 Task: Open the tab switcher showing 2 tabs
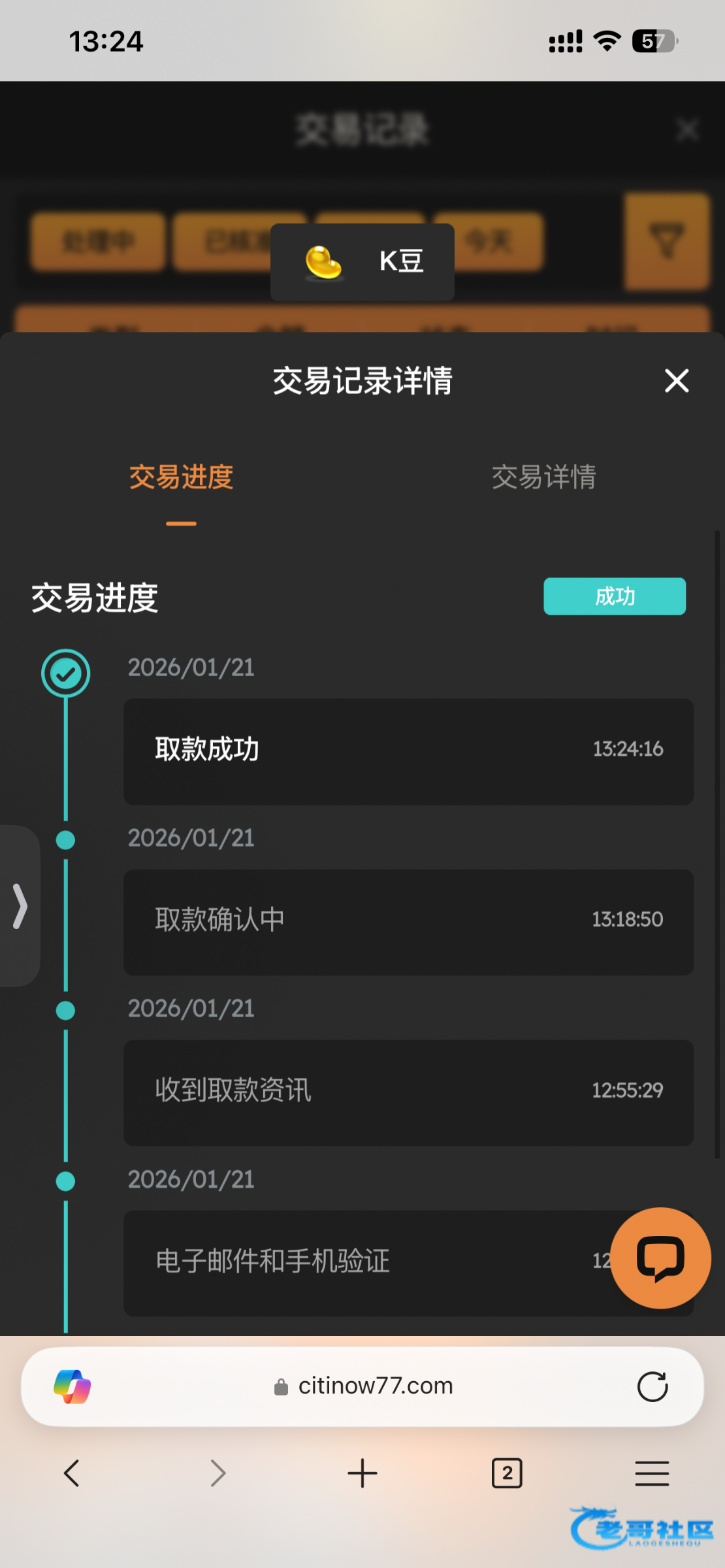point(507,1473)
